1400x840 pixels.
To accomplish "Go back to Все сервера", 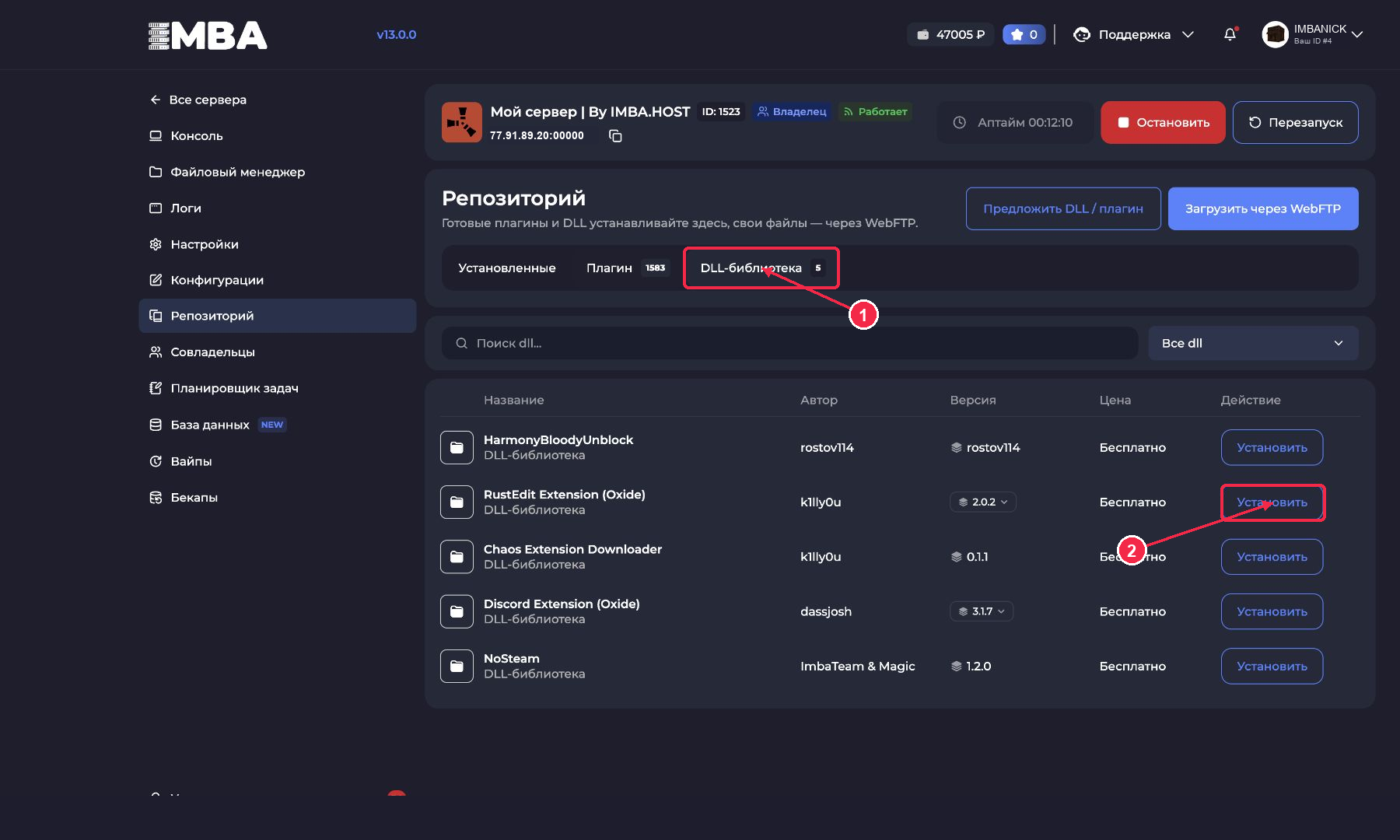I will click(198, 100).
